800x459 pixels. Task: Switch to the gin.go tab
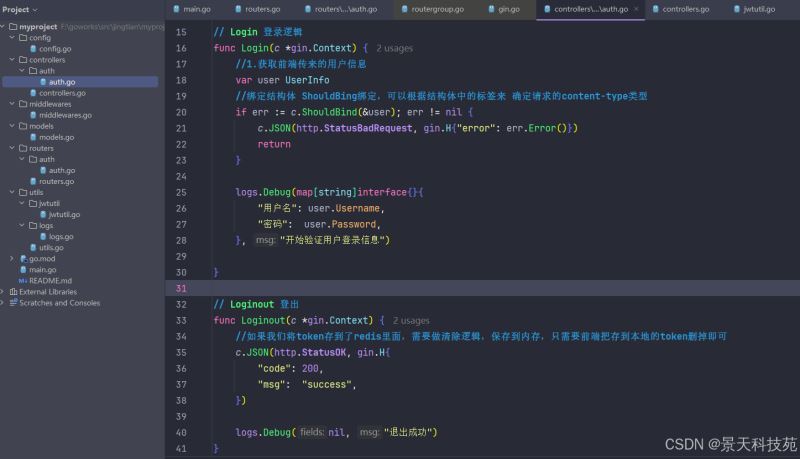coord(504,9)
